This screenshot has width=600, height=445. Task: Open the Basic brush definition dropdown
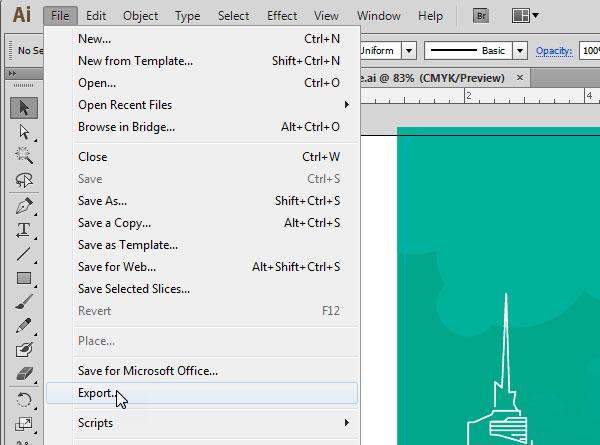520,51
